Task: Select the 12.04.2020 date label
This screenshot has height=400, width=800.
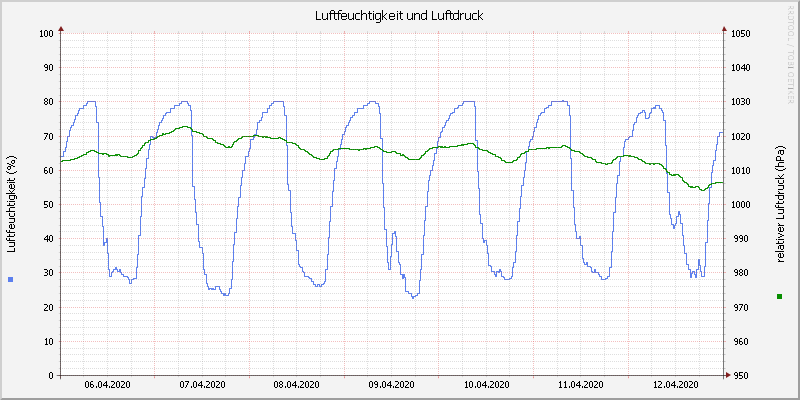Action: point(676,385)
